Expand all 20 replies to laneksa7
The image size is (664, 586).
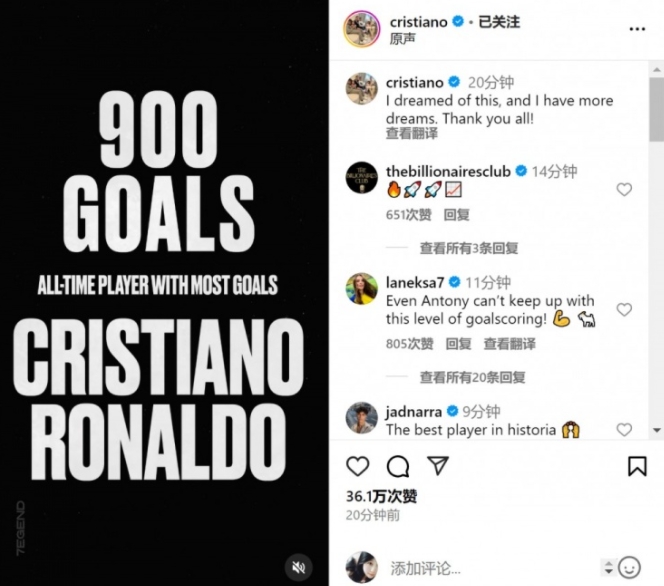coord(473,377)
